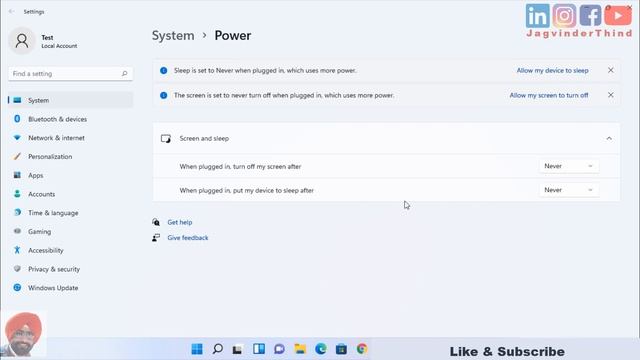The height and width of the screenshot is (360, 640).
Task: Click the Test account name
Action: (47, 37)
